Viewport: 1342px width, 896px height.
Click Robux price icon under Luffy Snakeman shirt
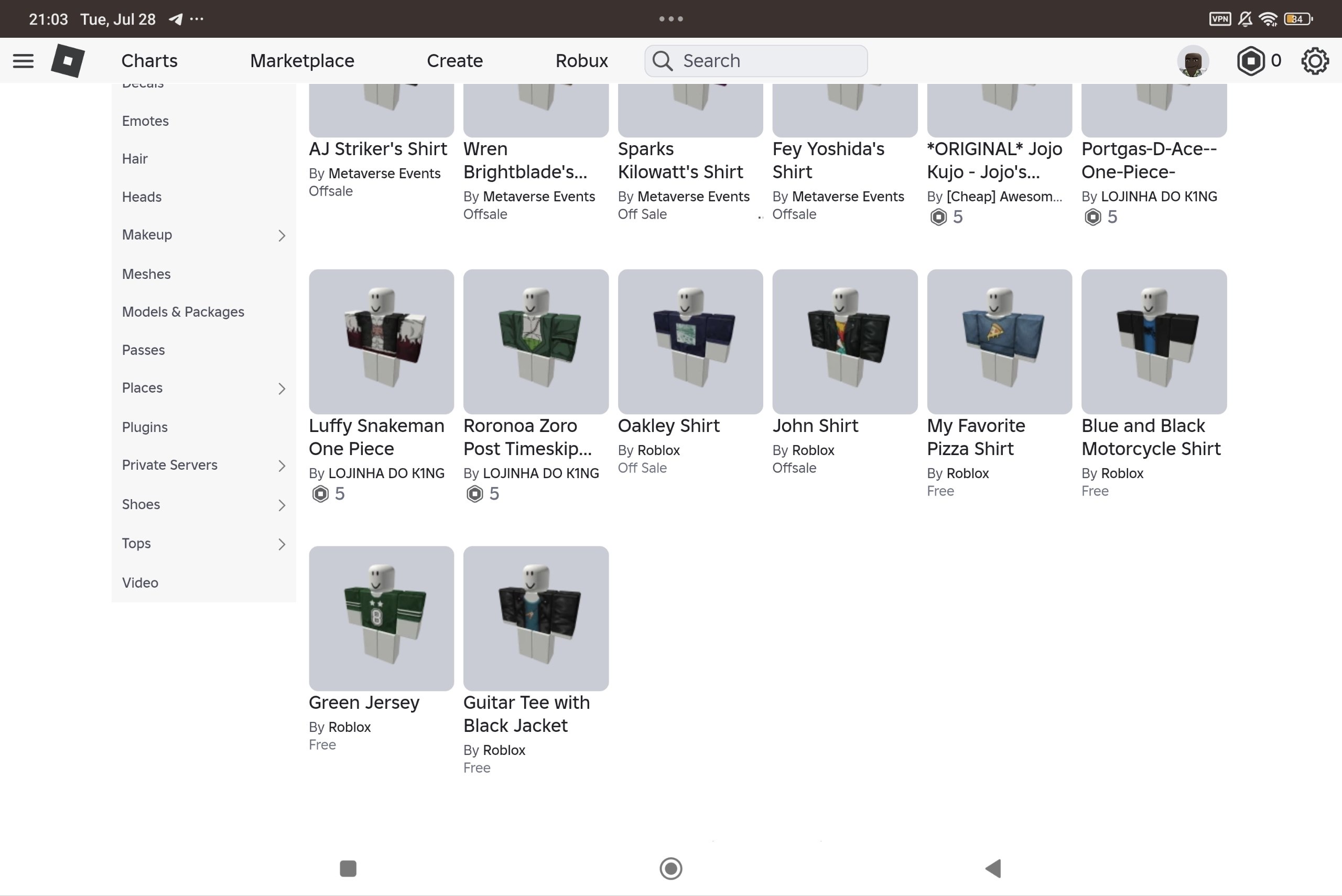(x=320, y=494)
